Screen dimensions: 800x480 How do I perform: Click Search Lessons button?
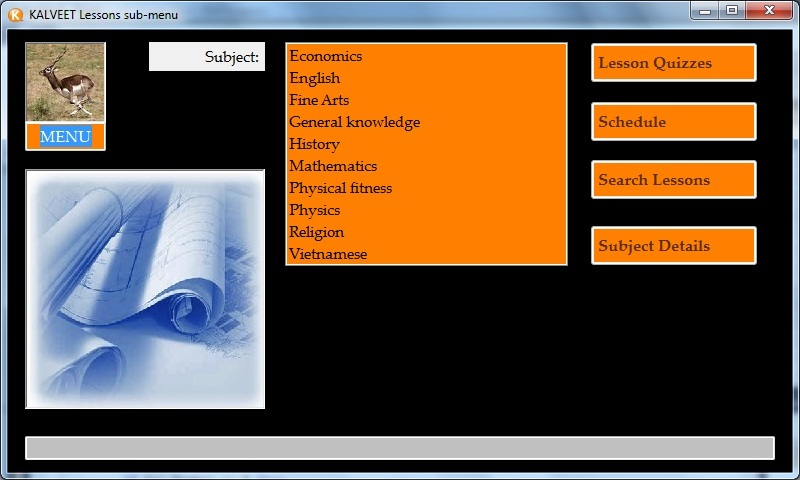pos(673,180)
